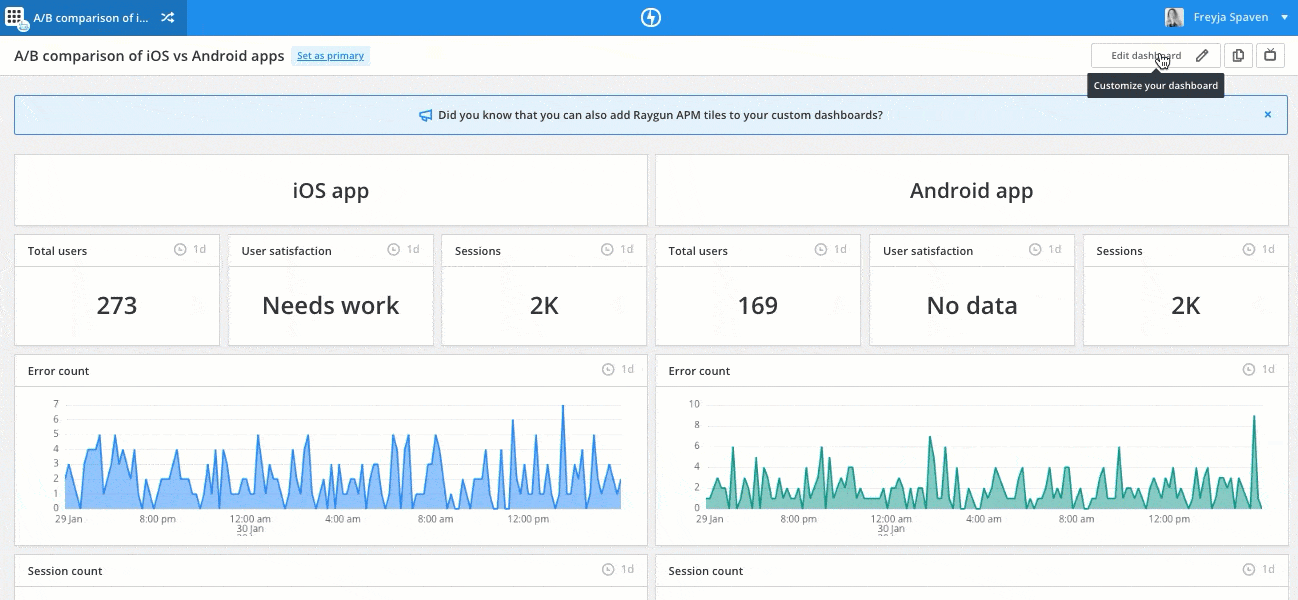This screenshot has width=1298, height=600.
Task: Click the Set as primary link
Action: point(330,56)
